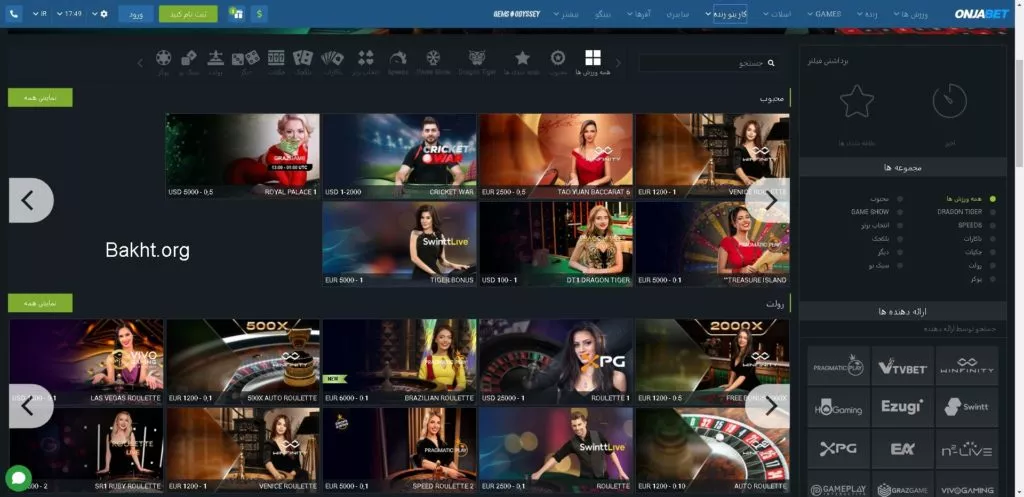Open the Cricket War game thumbnail
1024x497 pixels.
(399, 155)
